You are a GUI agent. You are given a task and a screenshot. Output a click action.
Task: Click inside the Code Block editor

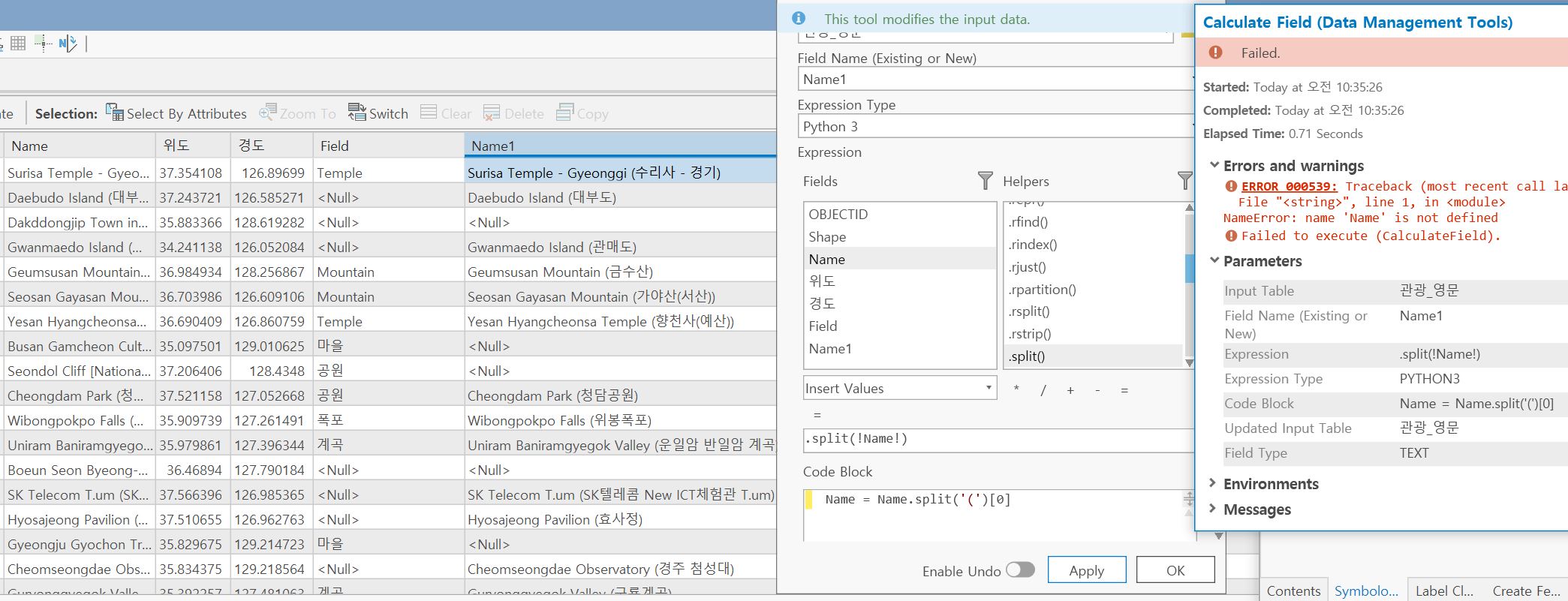[998, 515]
